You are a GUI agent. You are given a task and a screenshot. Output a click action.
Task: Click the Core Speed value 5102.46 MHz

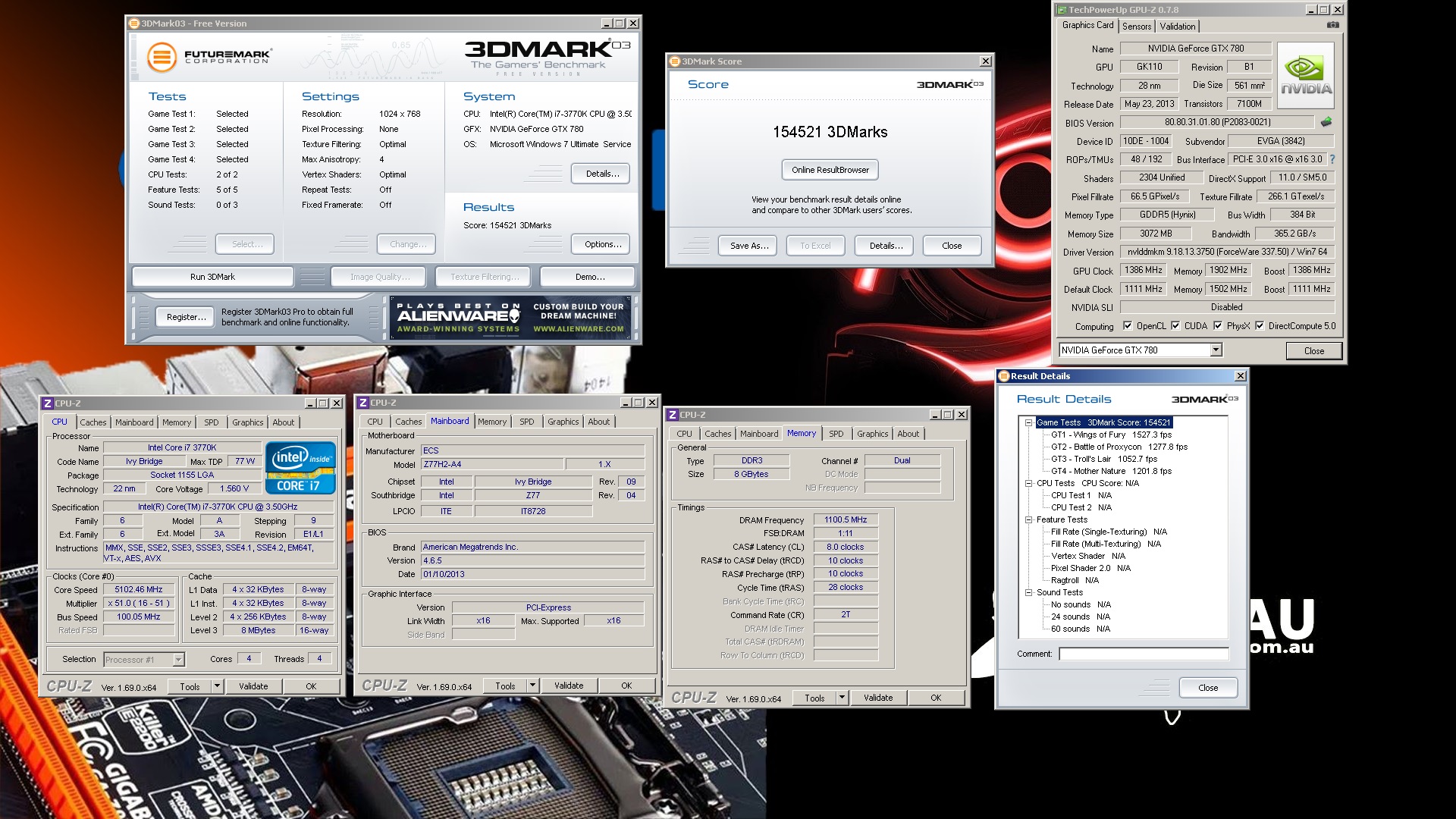[x=139, y=589]
